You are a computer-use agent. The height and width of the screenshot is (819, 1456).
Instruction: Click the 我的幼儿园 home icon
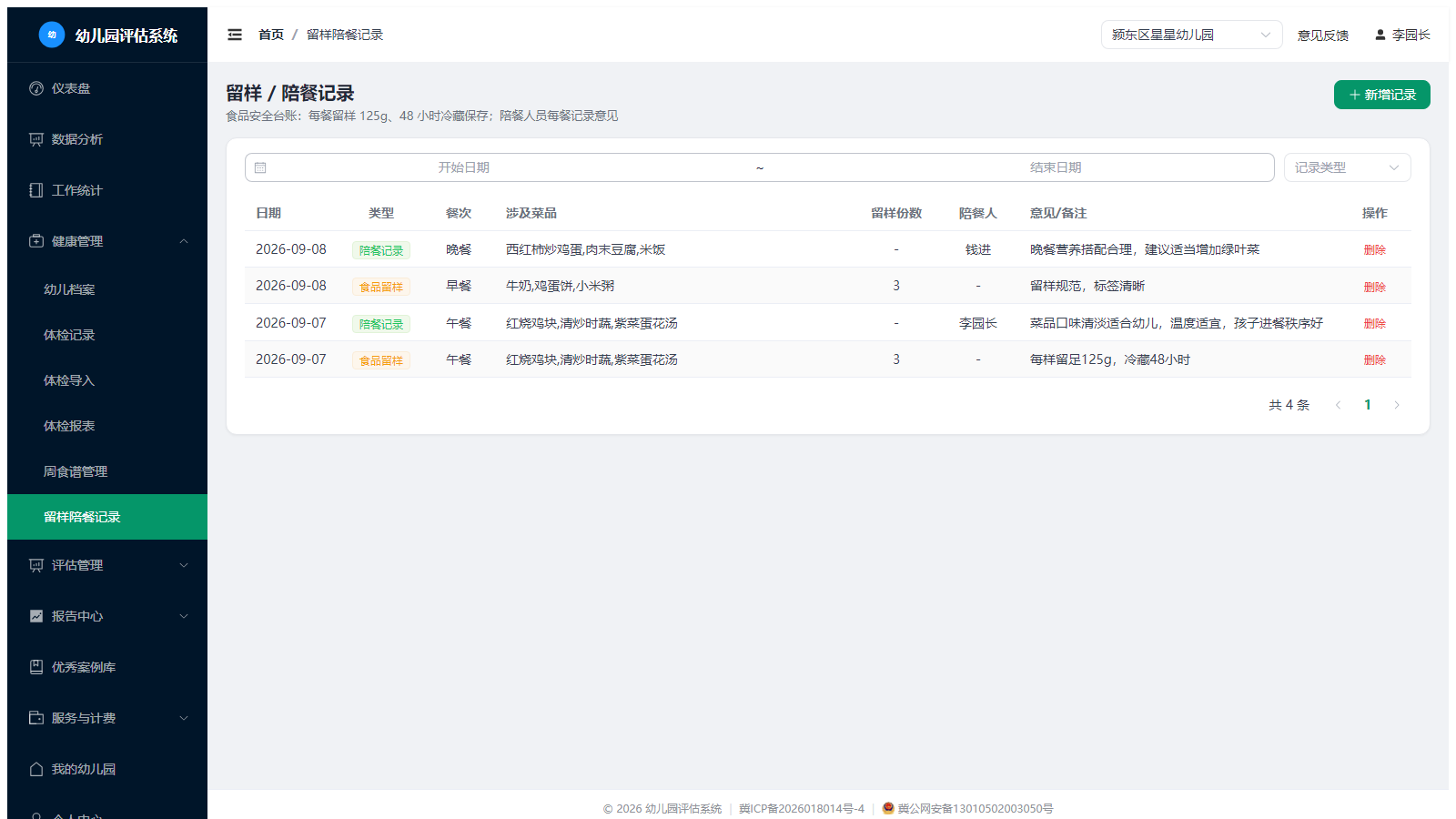pyautogui.click(x=36, y=769)
